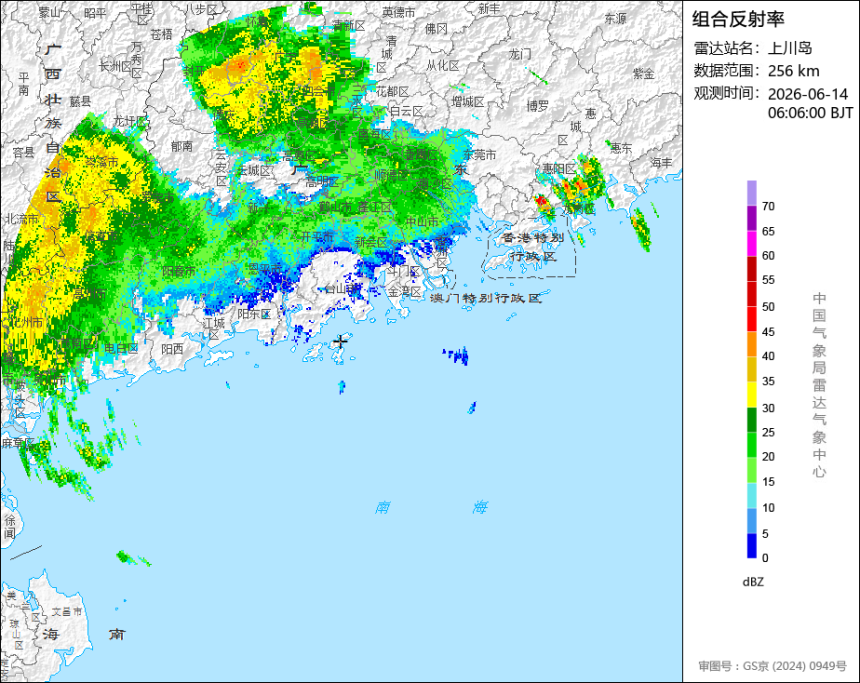
Task: Click the red storm cell near 惠阳区
Action: coord(542,202)
